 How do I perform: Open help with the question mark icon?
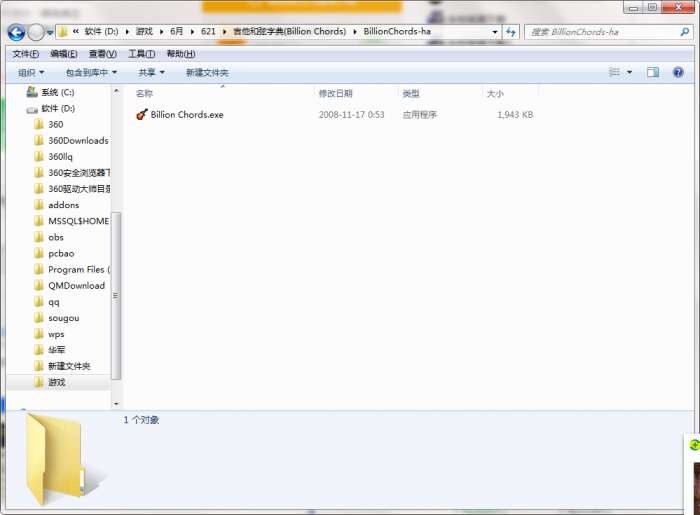(678, 72)
